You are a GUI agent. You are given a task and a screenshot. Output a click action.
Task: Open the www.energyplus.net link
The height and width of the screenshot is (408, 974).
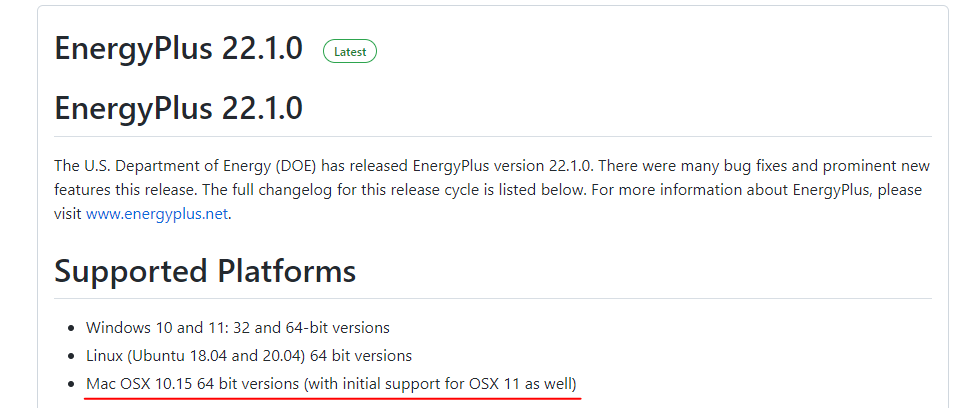157,214
